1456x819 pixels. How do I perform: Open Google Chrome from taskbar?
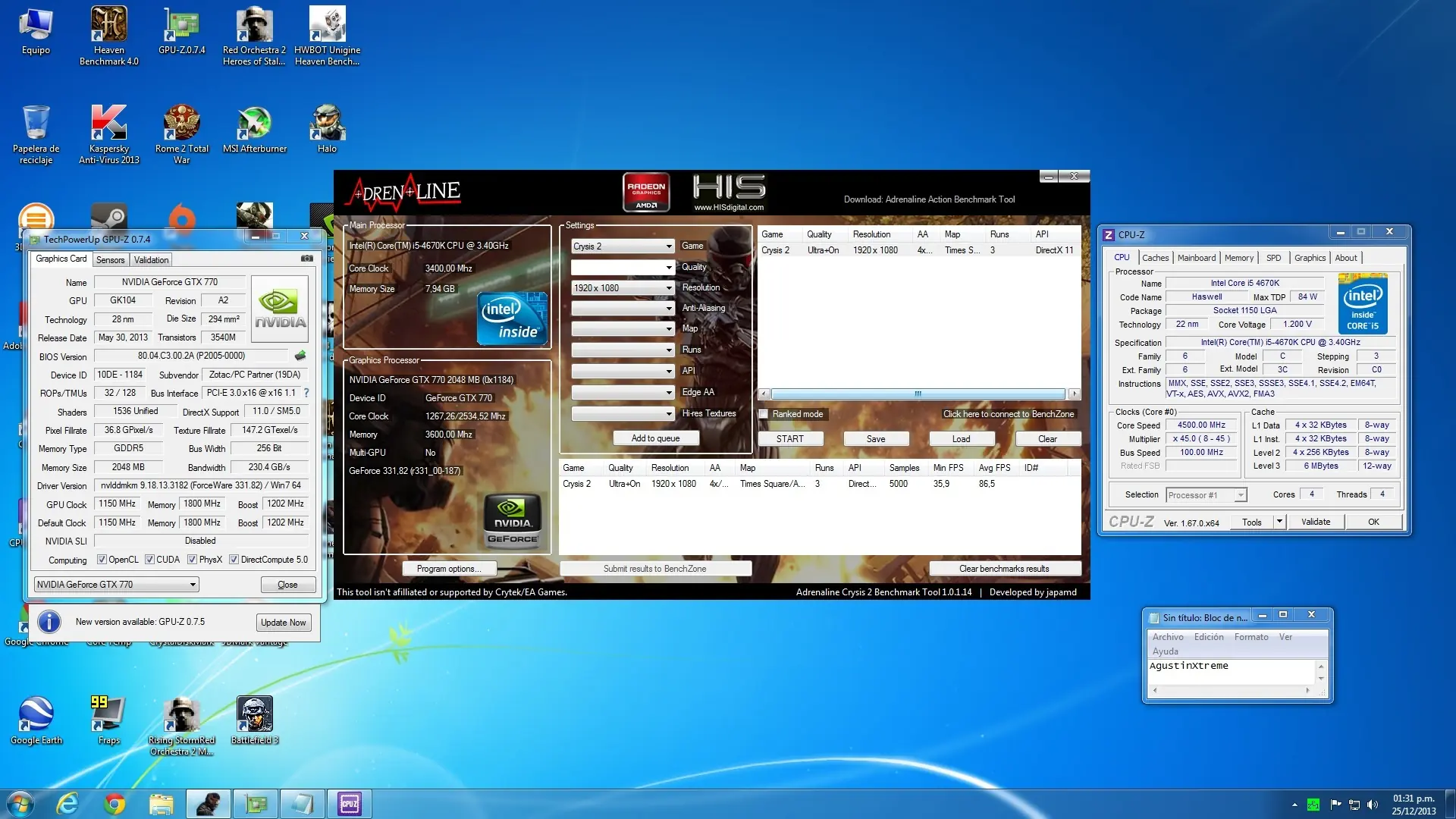point(115,804)
